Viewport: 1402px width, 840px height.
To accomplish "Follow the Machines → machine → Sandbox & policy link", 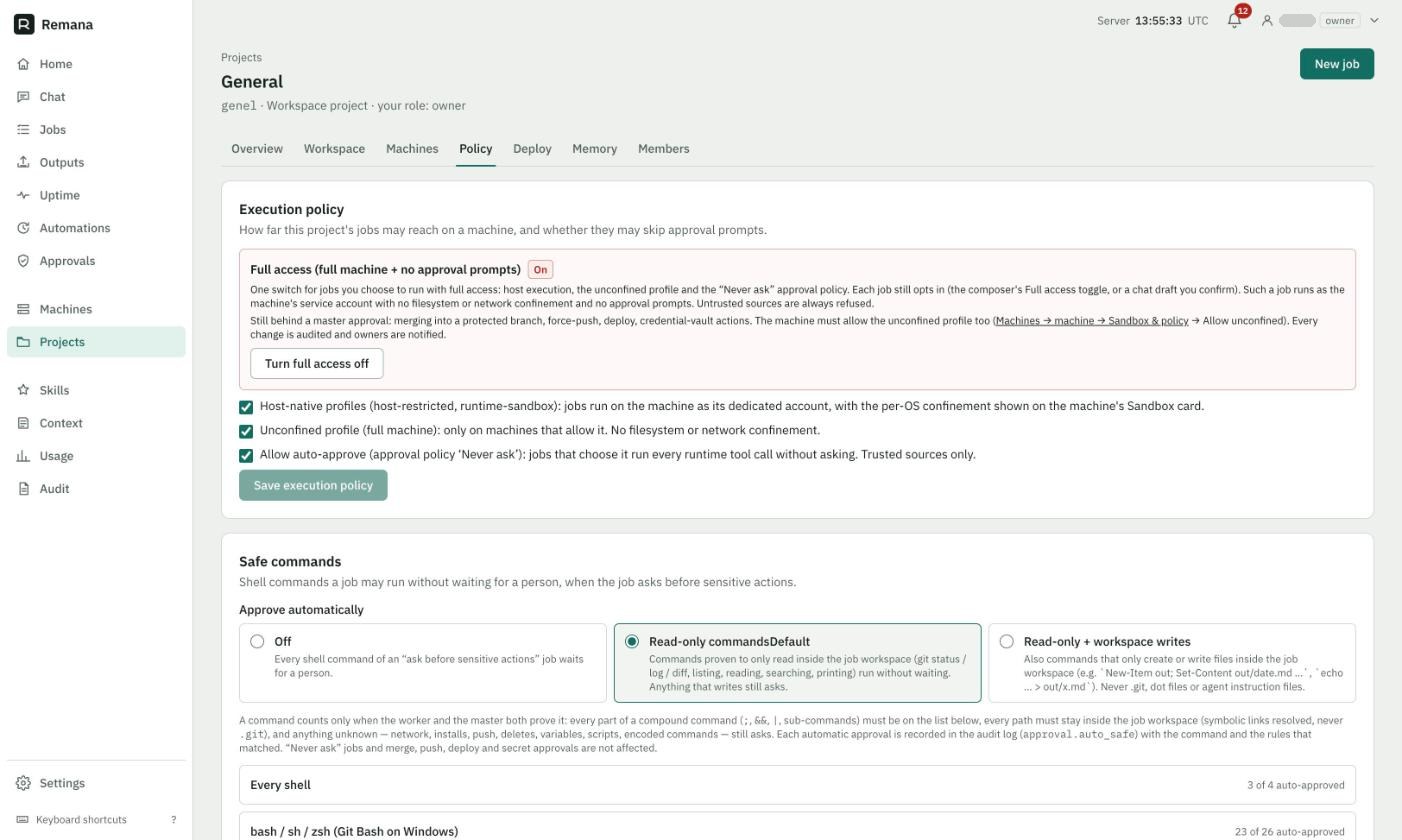I will tap(1092, 321).
